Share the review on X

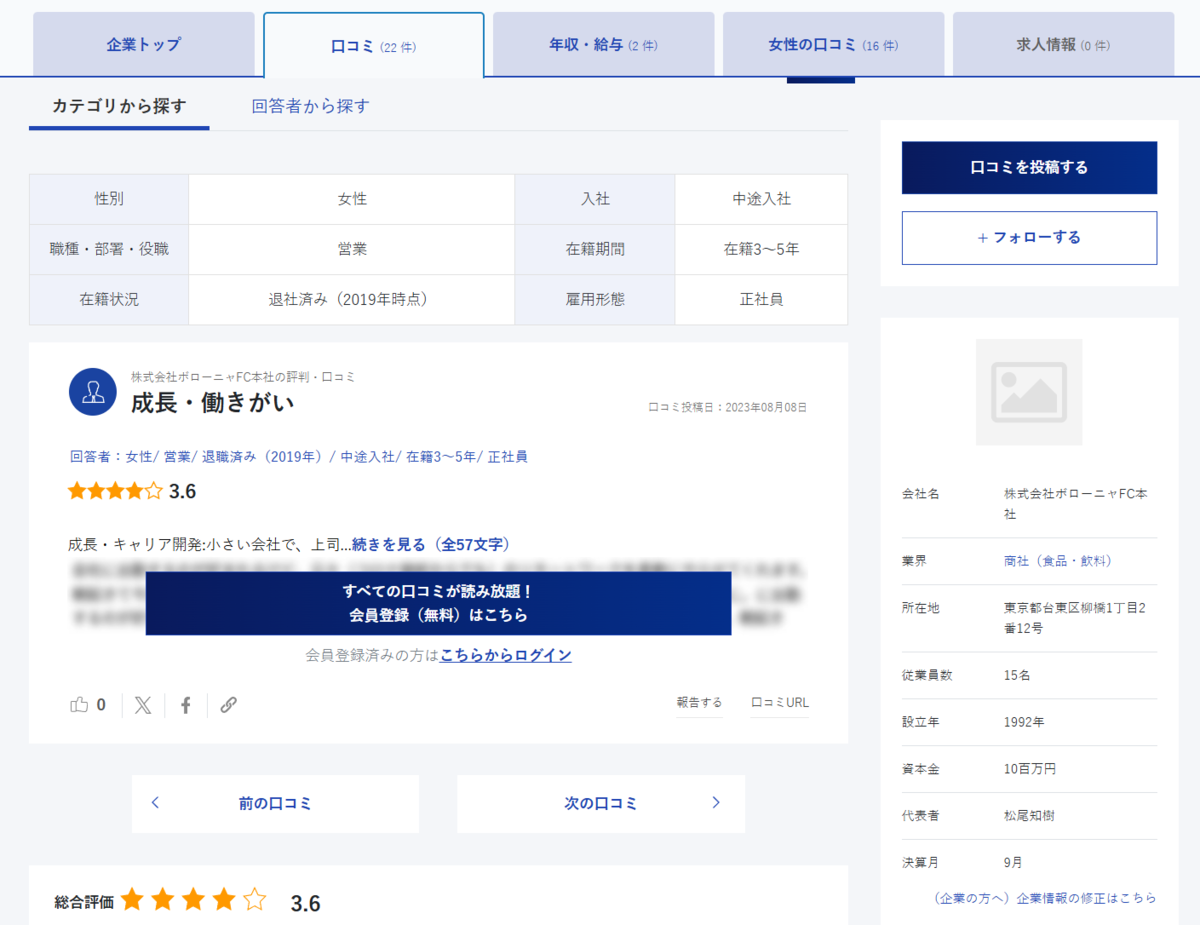[143, 705]
